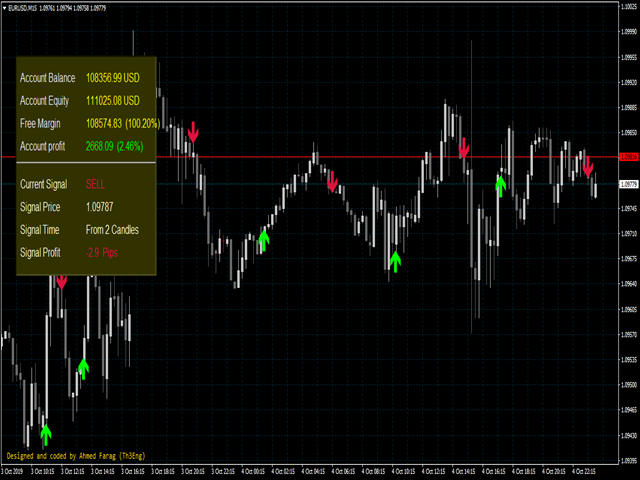This screenshot has width=640, height=480.
Task: Click the 1.09745 price scale label
Action: [629, 209]
